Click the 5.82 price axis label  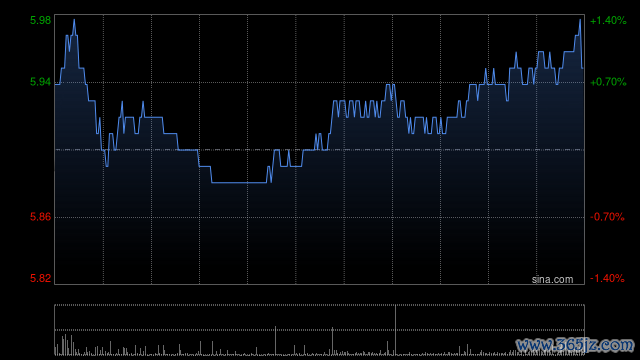pos(40,278)
